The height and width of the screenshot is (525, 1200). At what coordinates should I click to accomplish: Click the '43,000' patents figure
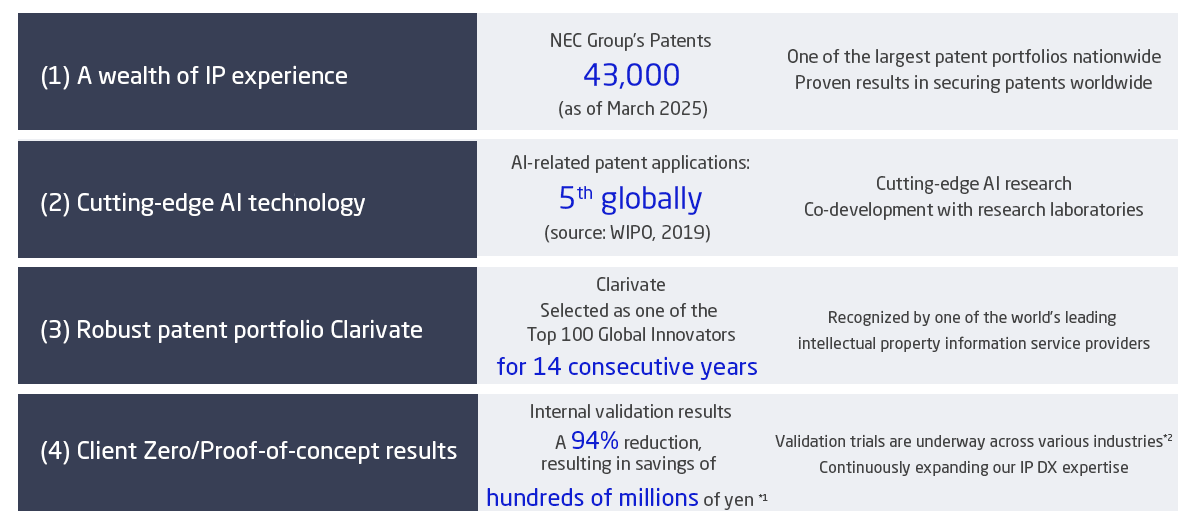(631, 75)
